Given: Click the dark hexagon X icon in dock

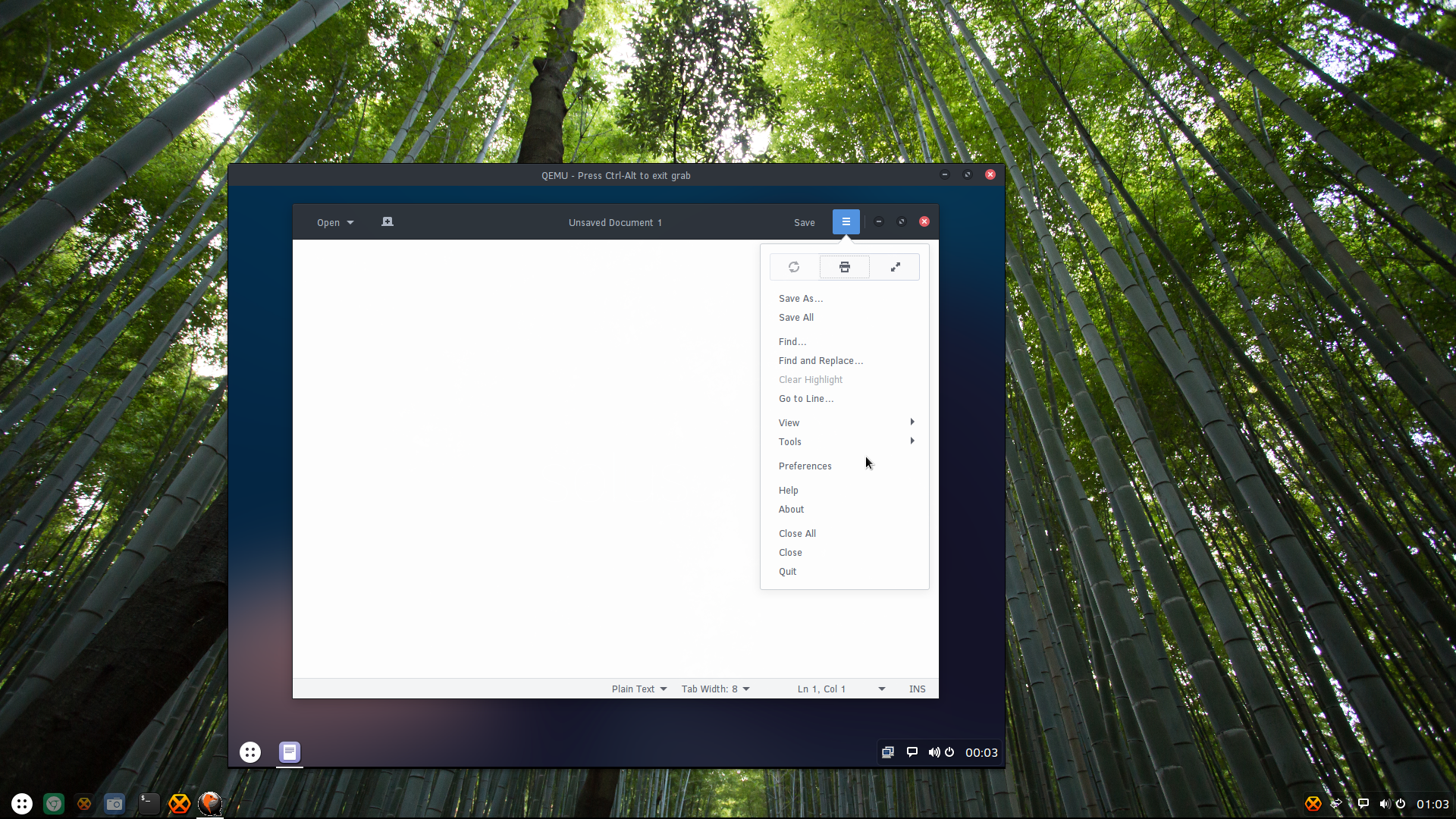Looking at the screenshot, I should click(x=84, y=804).
